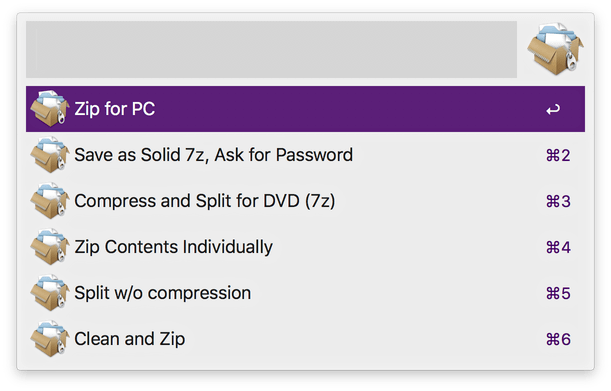This screenshot has height=391, width=611.
Task: Select the Zip for PC preset
Action: point(305,109)
